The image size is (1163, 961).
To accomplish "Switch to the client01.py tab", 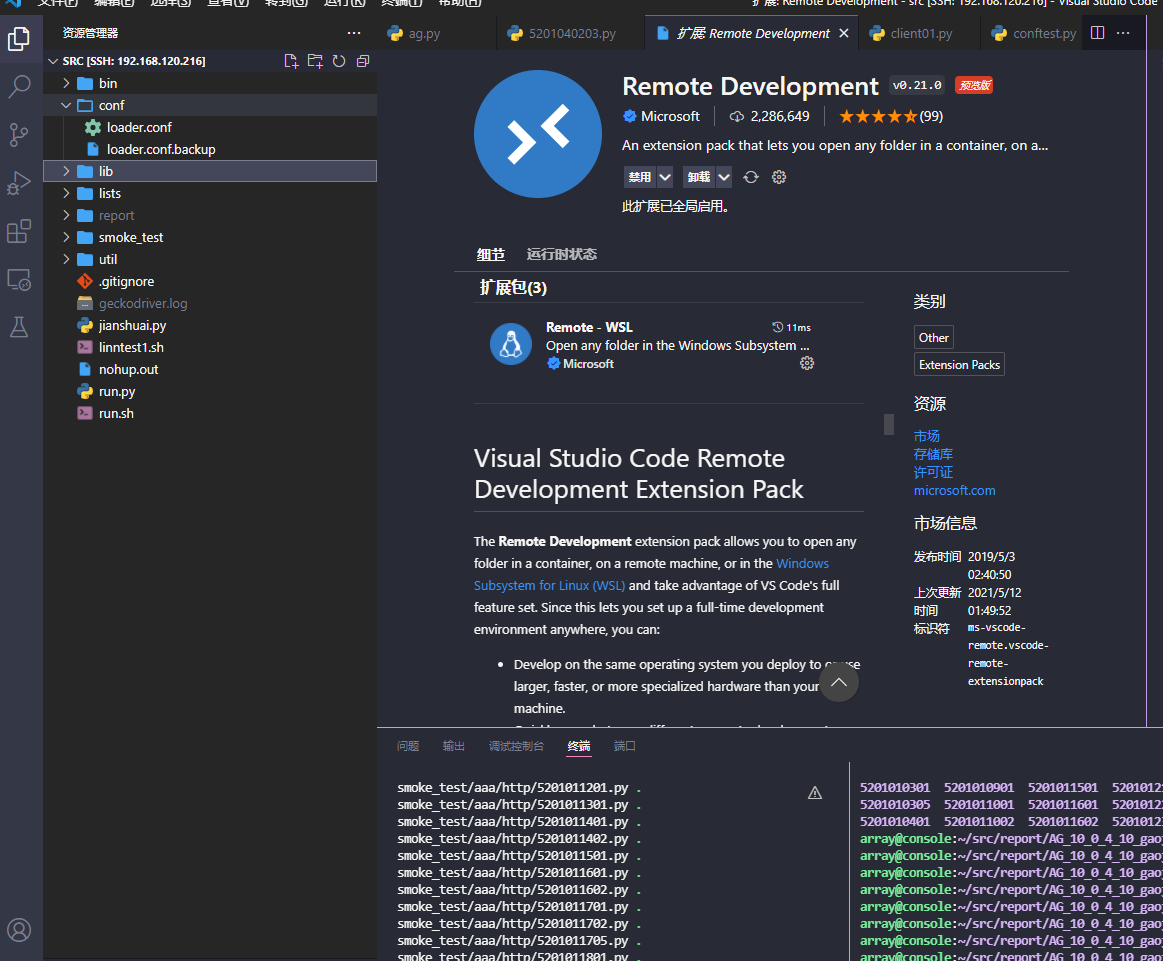I will point(921,33).
